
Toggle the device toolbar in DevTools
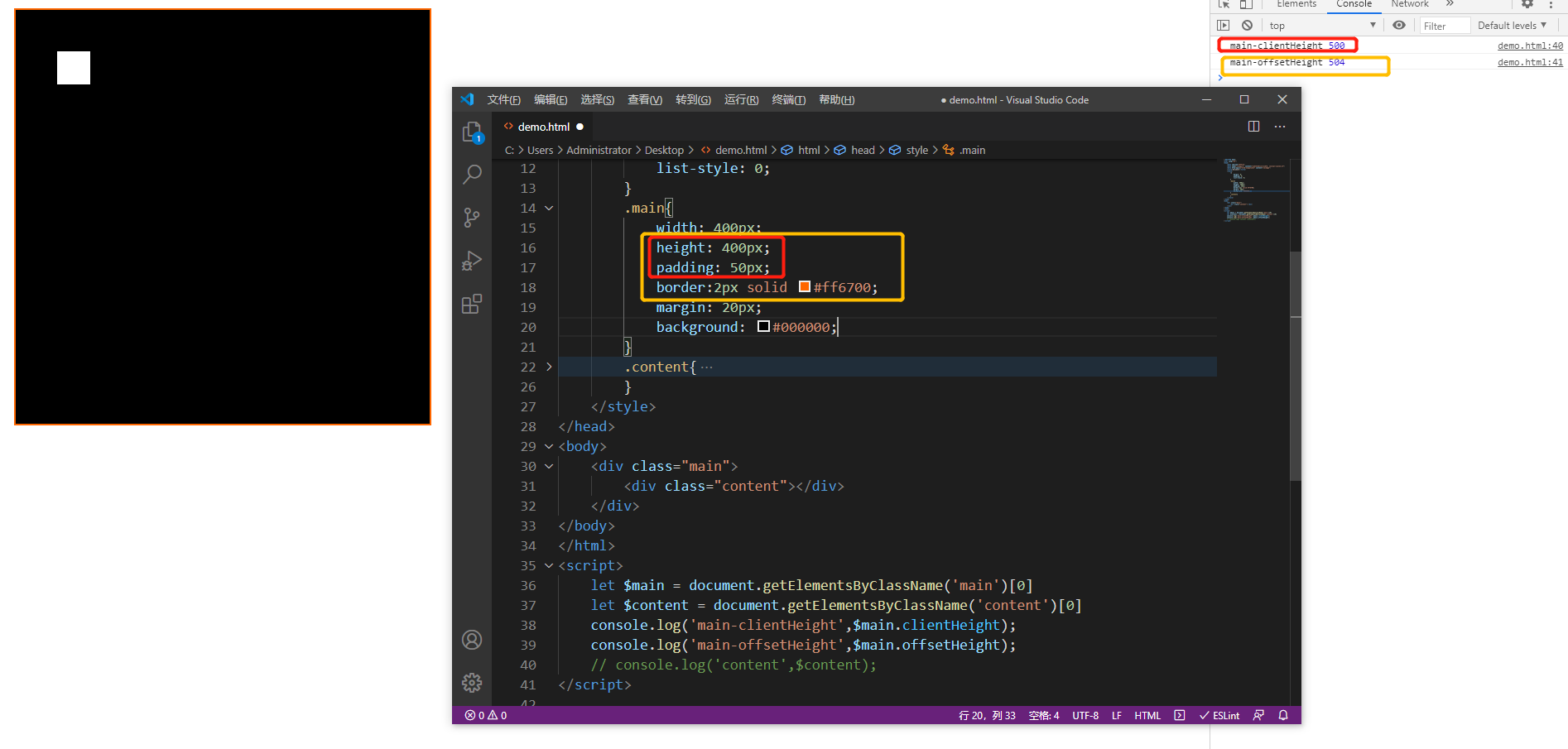click(x=1246, y=4)
